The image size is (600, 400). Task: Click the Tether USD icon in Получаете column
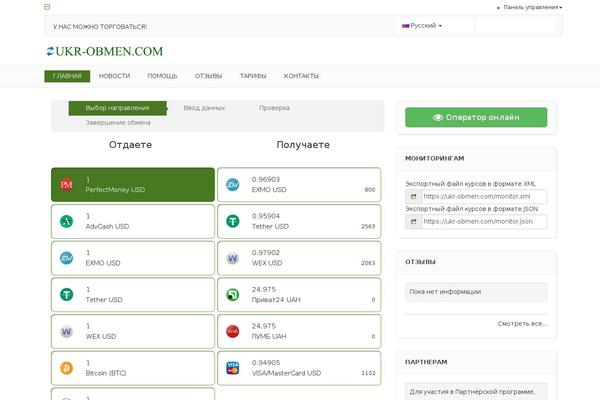click(233, 221)
